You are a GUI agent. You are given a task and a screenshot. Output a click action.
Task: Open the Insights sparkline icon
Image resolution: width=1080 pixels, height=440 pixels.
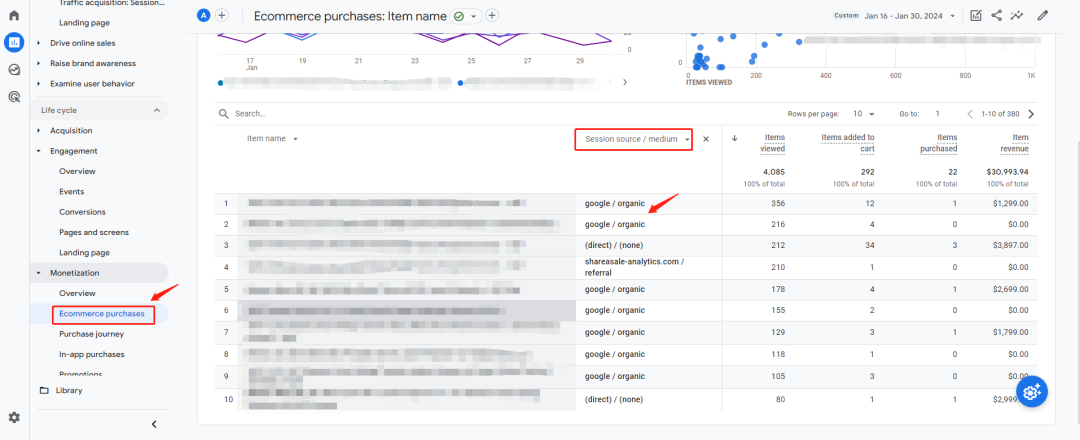[x=1017, y=15]
